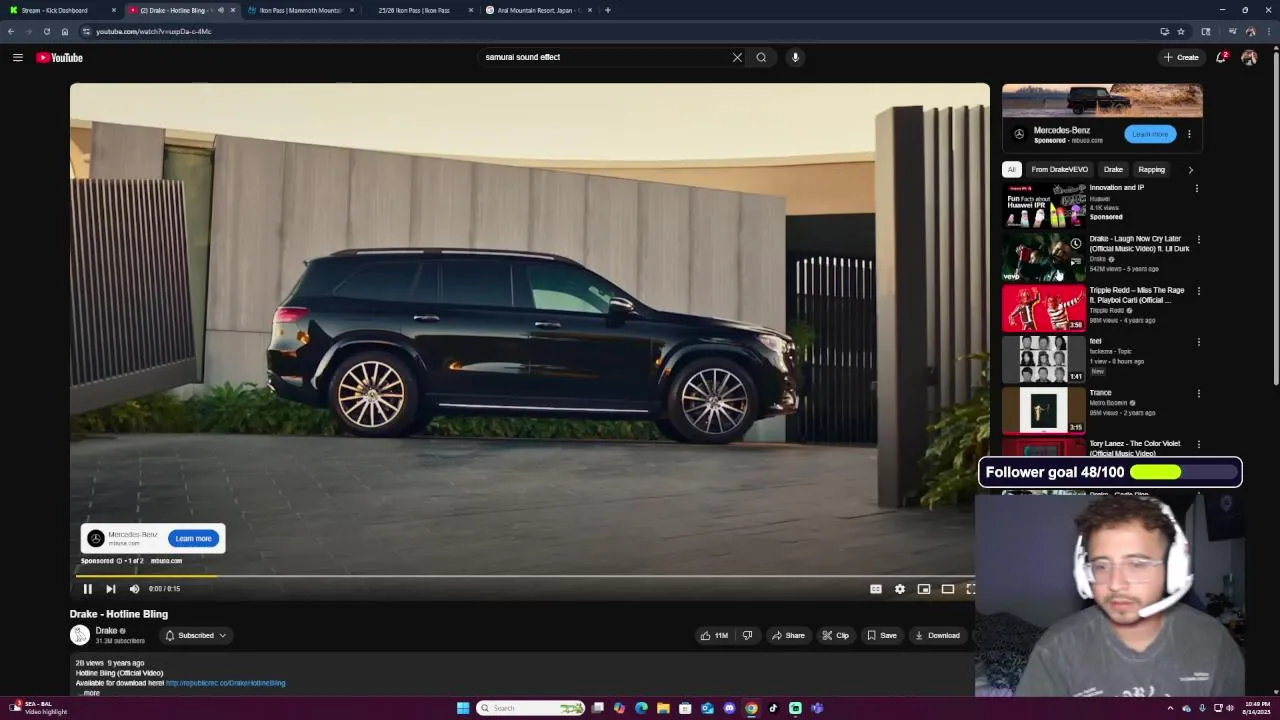Toggle theater mode view
The image size is (1280, 720).
(948, 589)
